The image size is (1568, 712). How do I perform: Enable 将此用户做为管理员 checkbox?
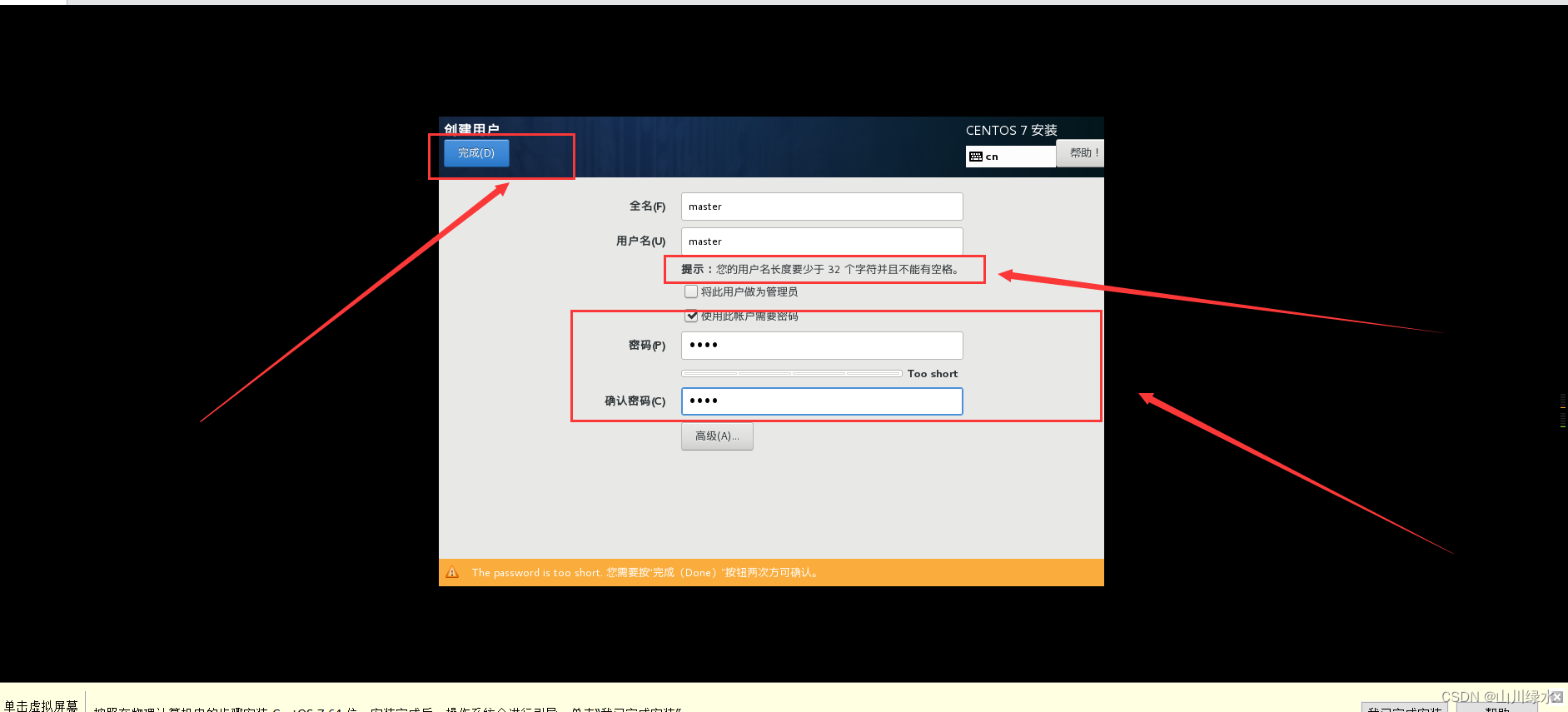691,291
